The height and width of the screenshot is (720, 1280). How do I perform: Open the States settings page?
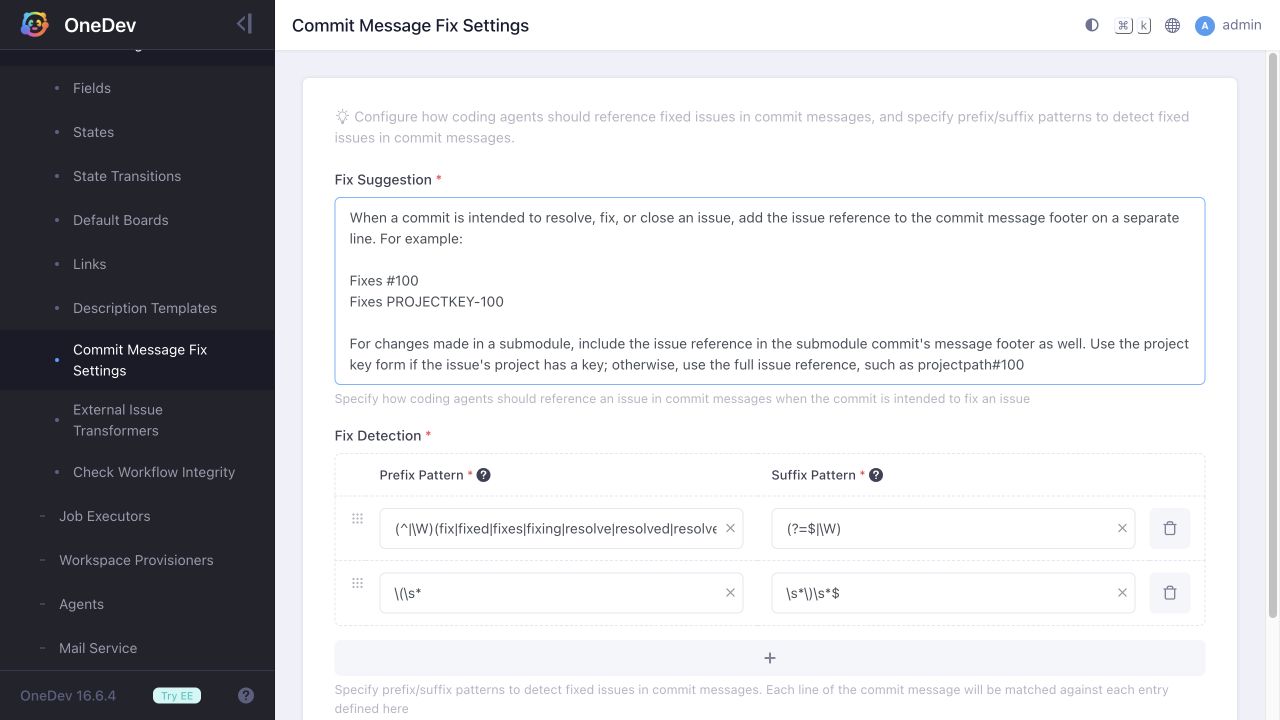[x=93, y=132]
